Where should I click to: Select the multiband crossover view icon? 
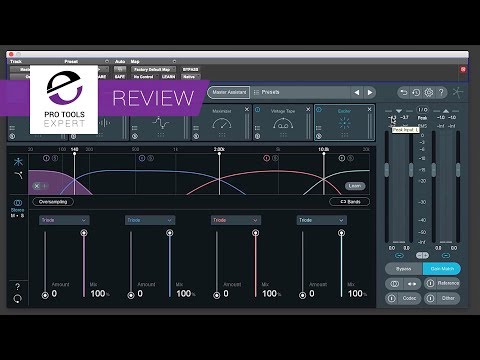(18, 162)
